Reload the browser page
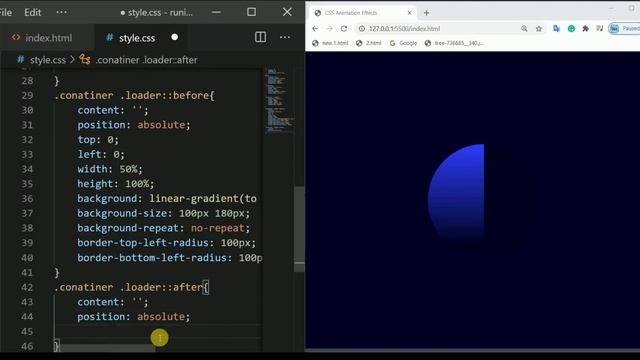The width and height of the screenshot is (640, 360). pyautogui.click(x=344, y=29)
